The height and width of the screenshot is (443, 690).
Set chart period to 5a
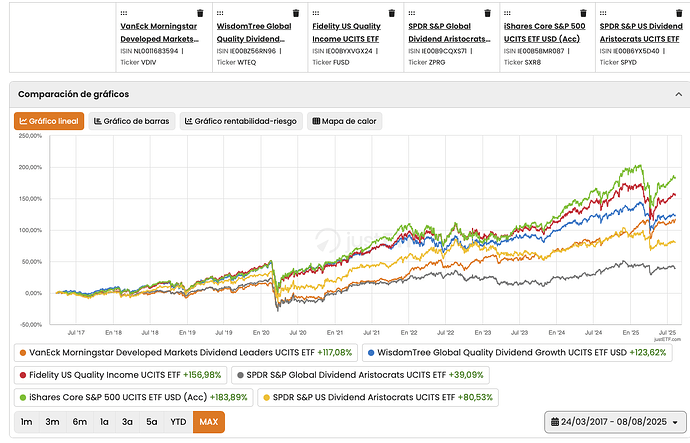pos(151,422)
